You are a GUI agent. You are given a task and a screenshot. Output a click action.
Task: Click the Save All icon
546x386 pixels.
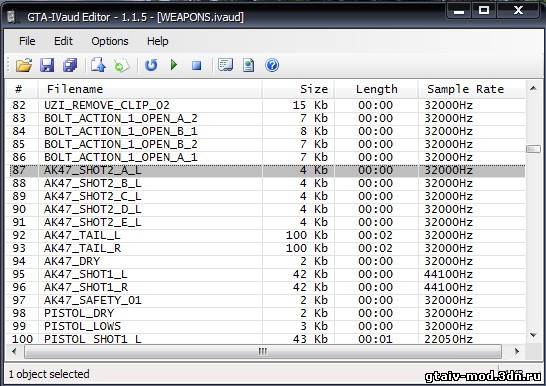click(x=70, y=65)
